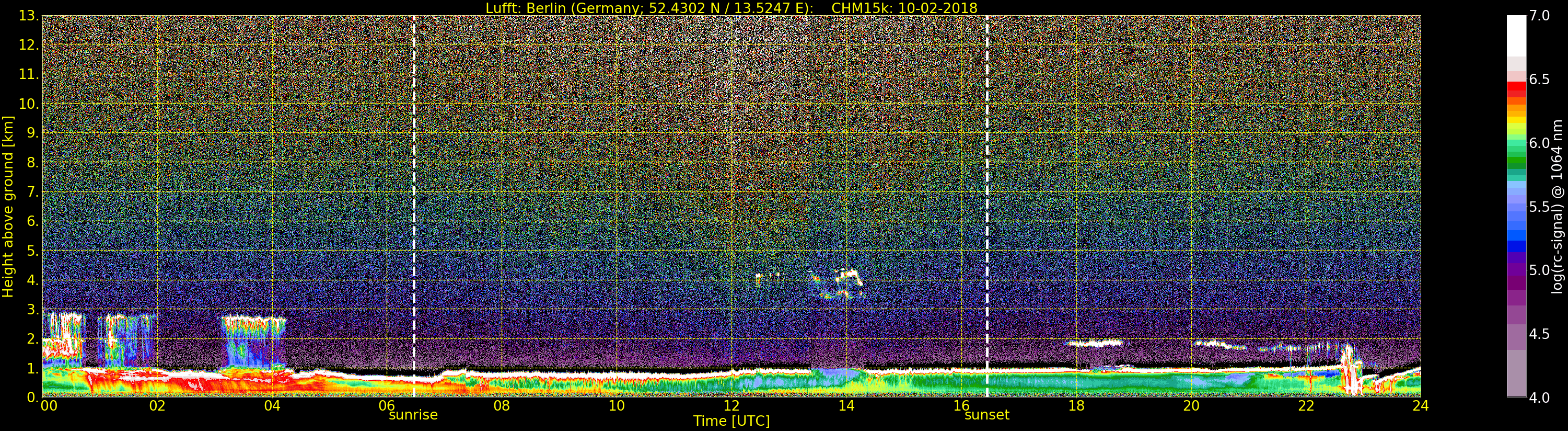
Task: Click time axis tick '24'
Action: click(x=1421, y=405)
